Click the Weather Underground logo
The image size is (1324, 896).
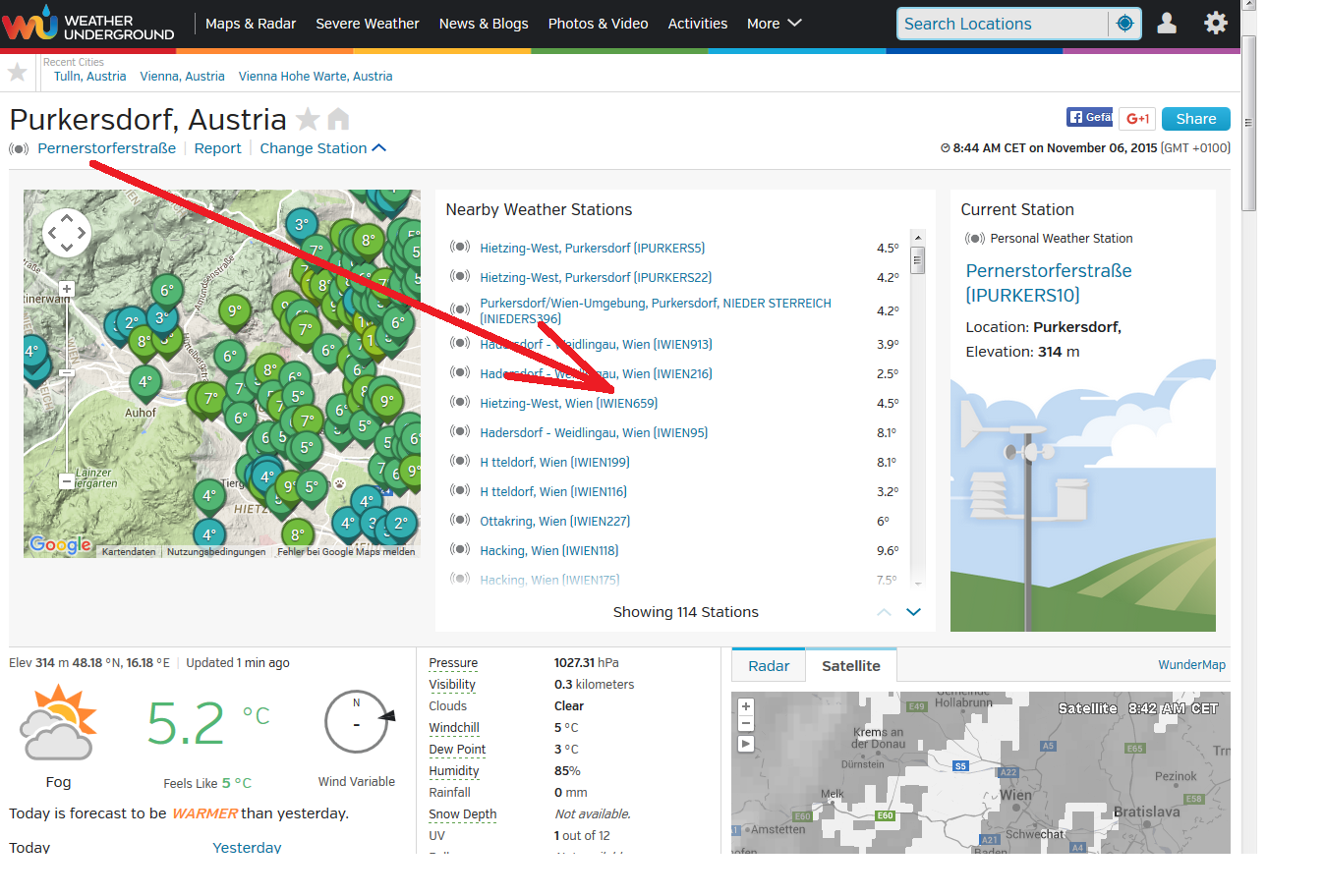pos(88,24)
